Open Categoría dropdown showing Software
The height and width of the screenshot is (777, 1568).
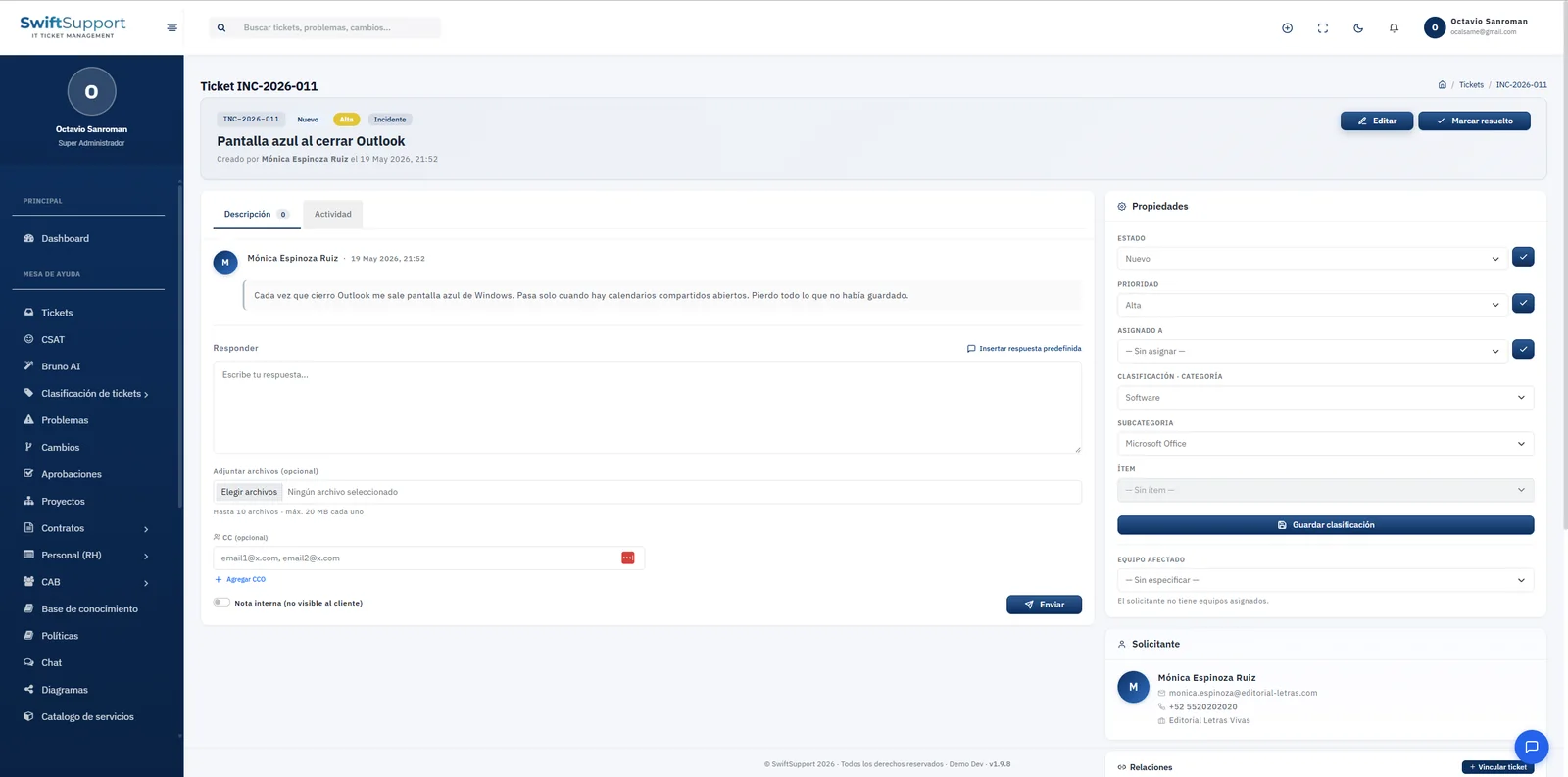(1325, 398)
